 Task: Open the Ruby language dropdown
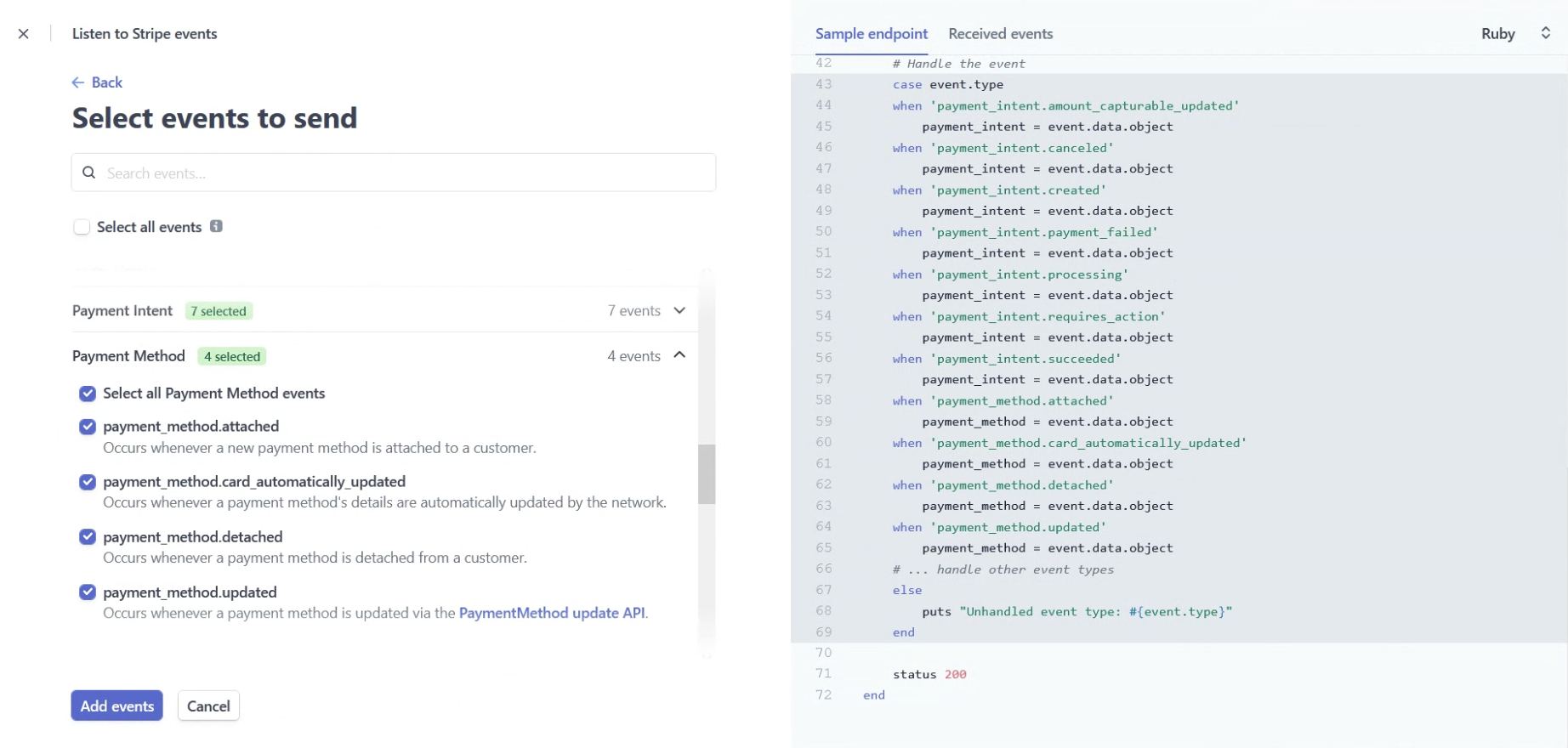[x=1516, y=33]
